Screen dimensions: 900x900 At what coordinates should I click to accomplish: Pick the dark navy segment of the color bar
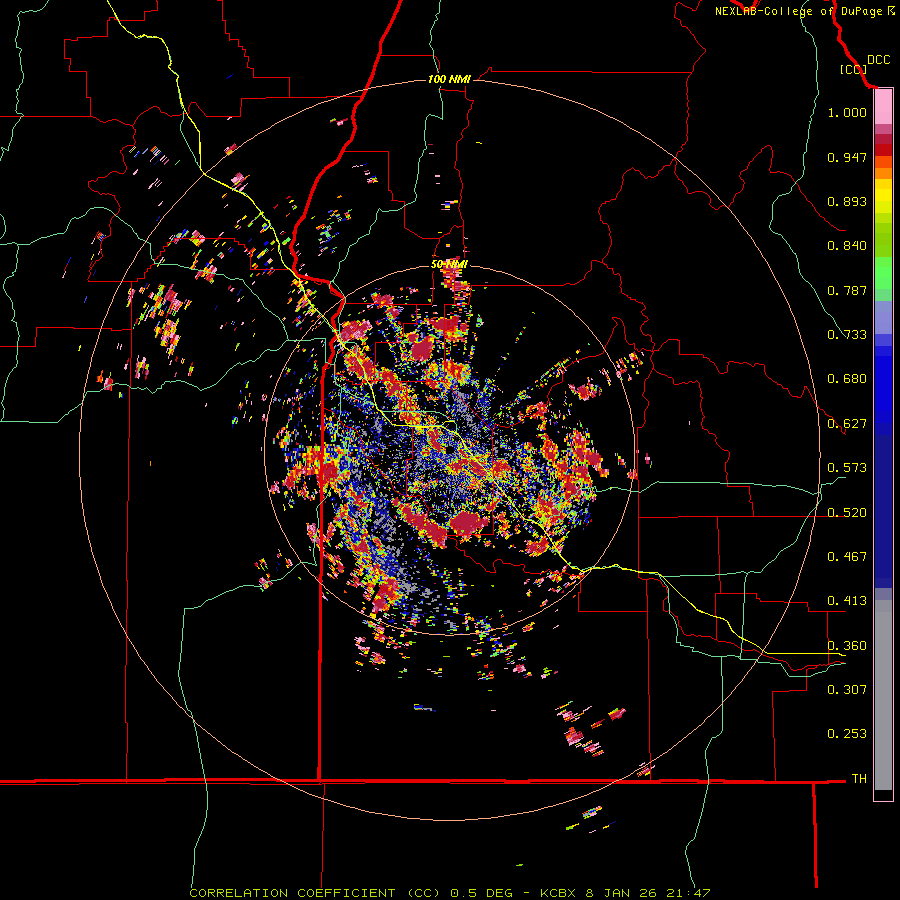tap(883, 511)
